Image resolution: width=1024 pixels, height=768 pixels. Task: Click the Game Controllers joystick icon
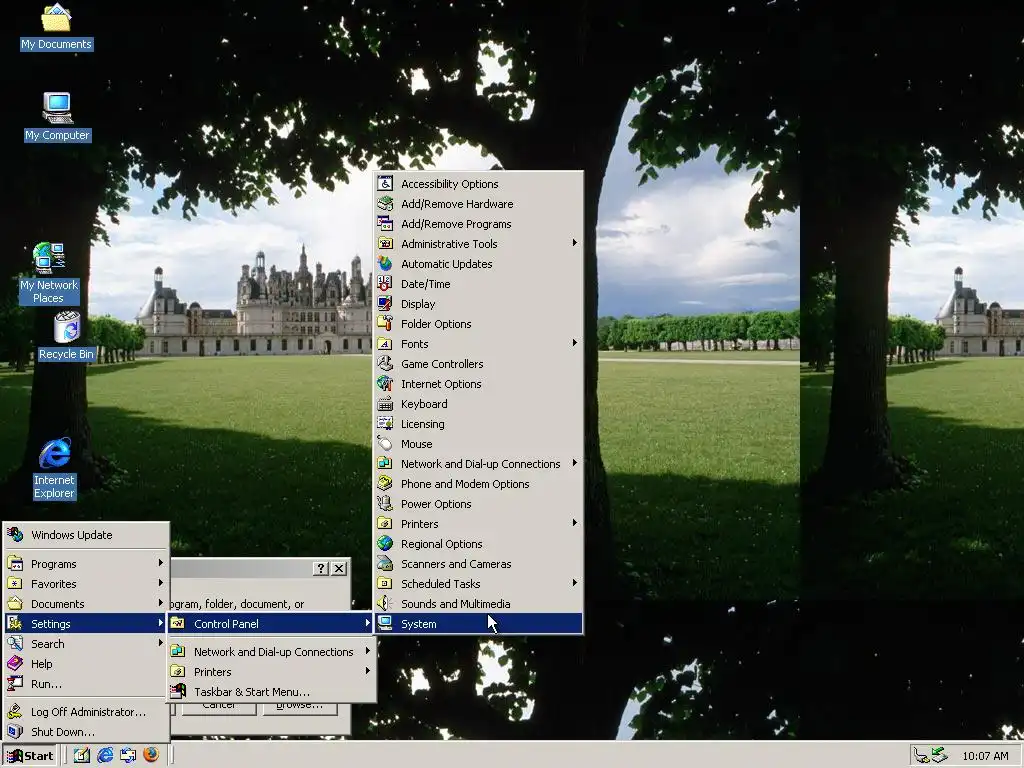[x=385, y=364]
